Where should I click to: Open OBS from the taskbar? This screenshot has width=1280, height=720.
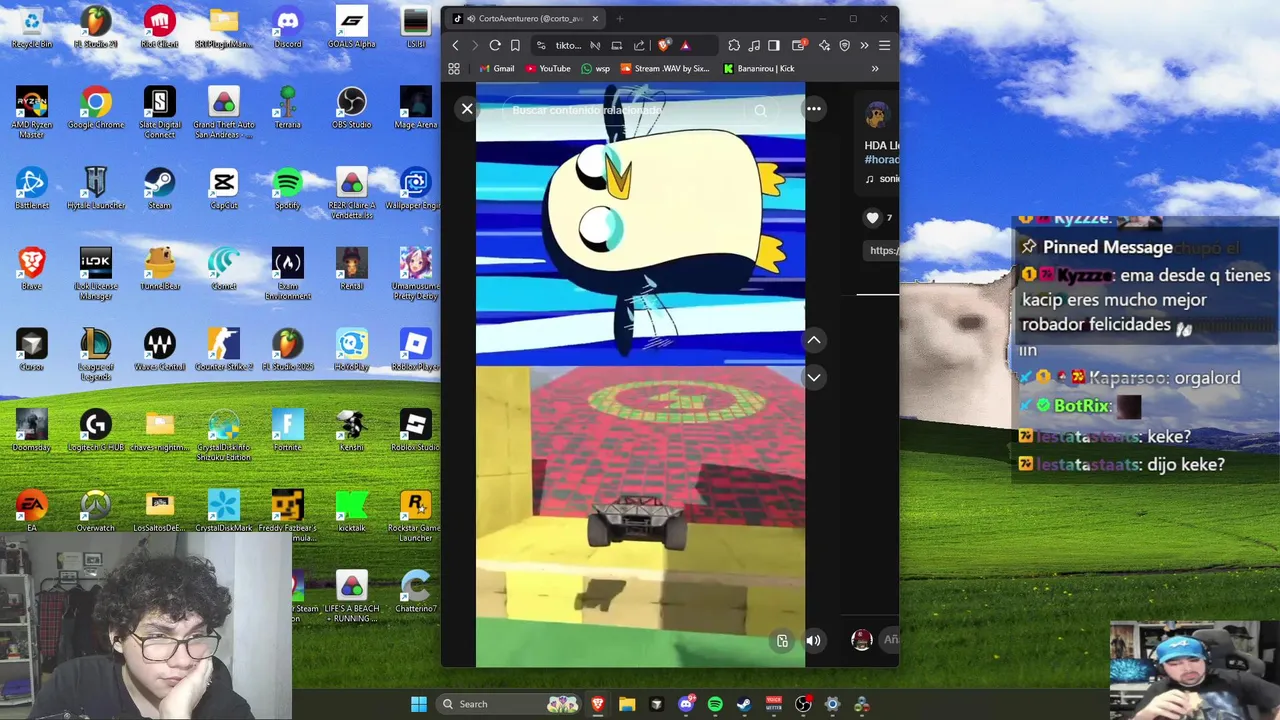[x=803, y=704]
